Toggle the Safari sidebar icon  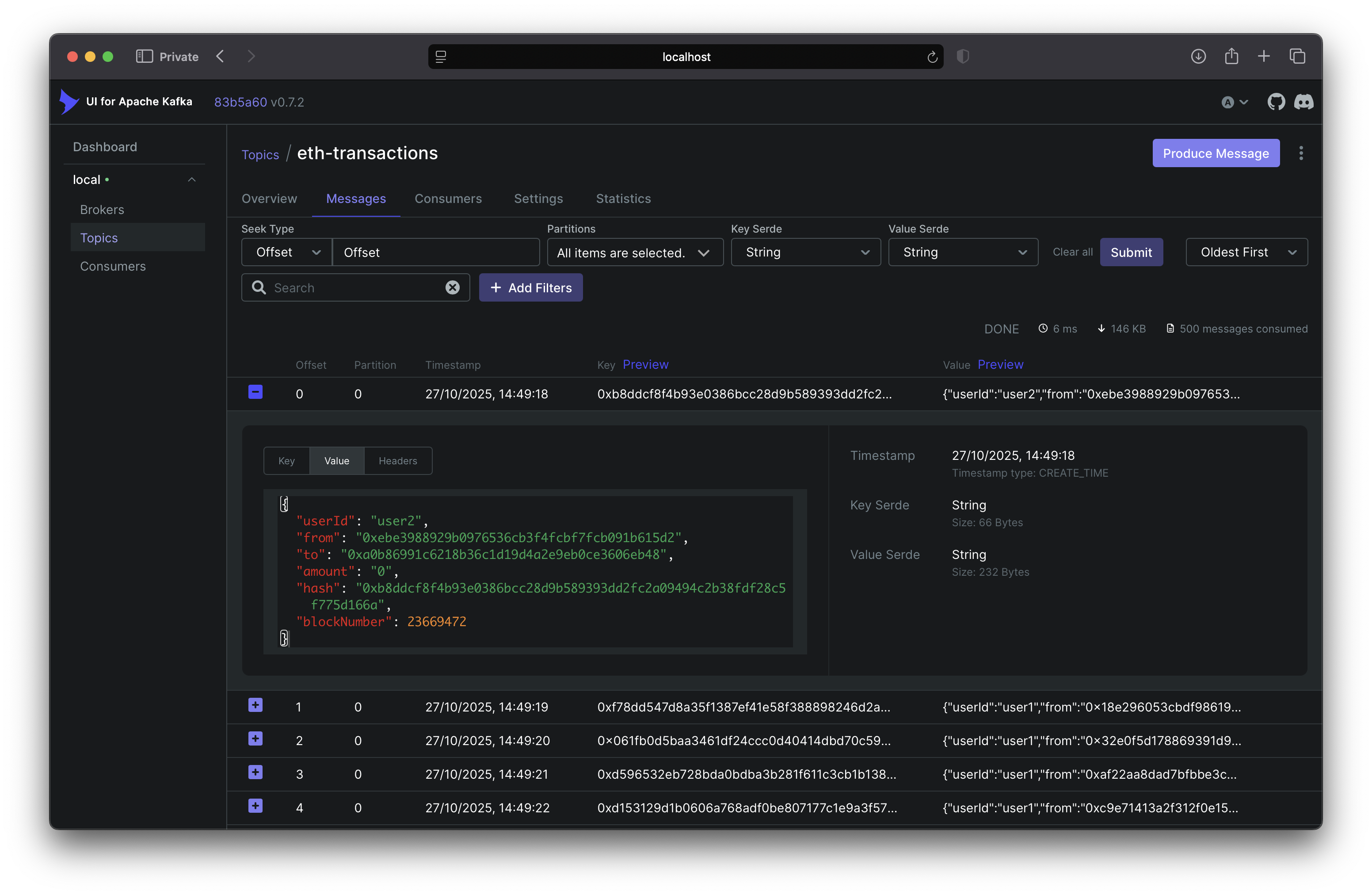coord(144,56)
